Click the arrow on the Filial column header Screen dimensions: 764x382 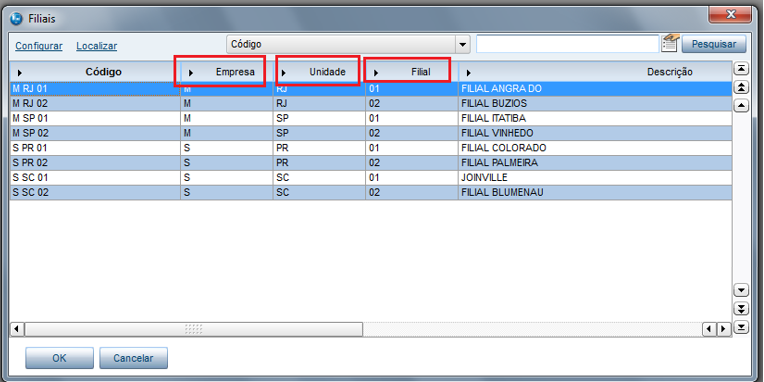[x=376, y=73]
